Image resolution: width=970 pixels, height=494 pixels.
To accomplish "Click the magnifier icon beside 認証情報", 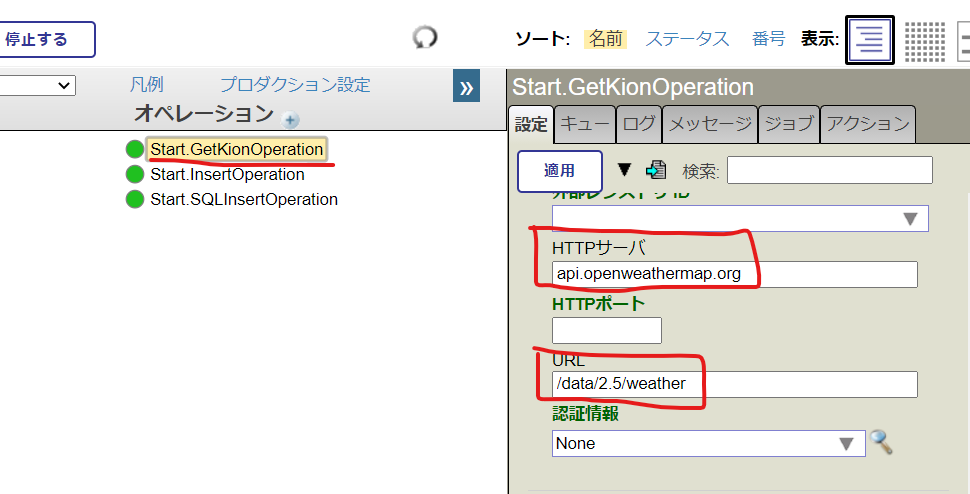I will click(881, 442).
